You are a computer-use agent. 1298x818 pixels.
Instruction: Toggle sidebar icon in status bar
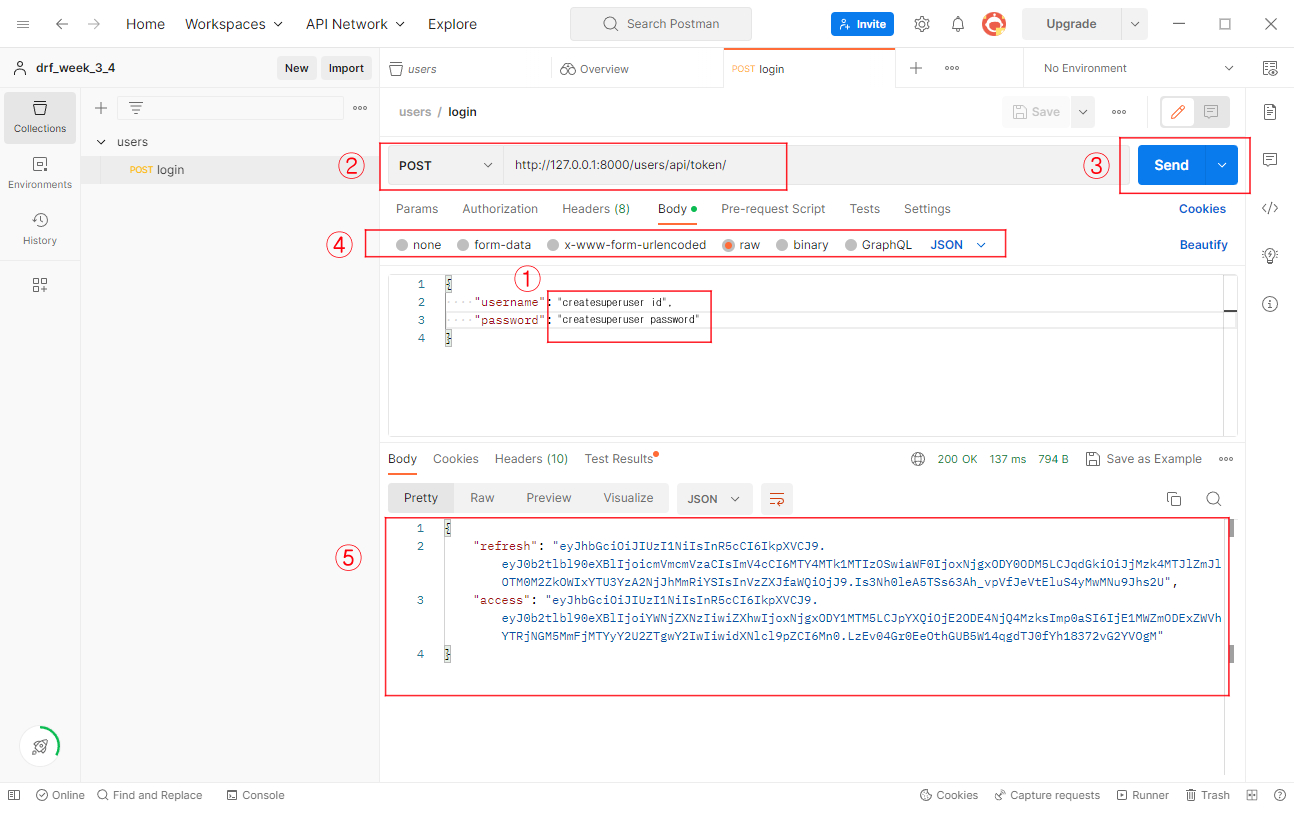point(14,795)
